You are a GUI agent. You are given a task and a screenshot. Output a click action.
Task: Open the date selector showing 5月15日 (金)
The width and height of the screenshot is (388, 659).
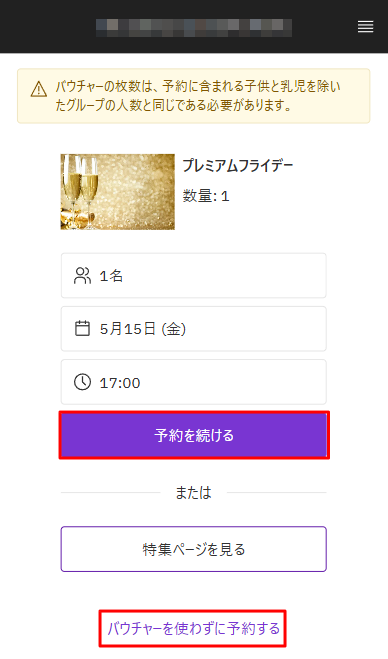tap(194, 329)
